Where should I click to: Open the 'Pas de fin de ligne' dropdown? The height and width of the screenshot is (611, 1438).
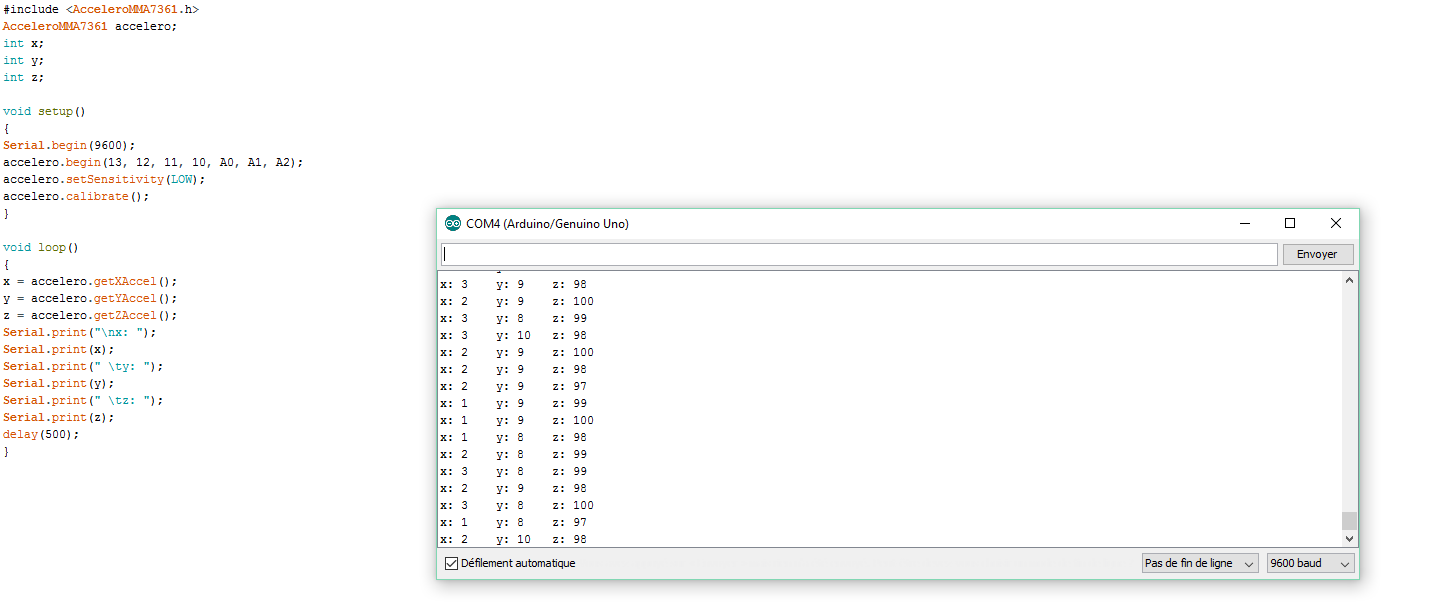pyautogui.click(x=1199, y=563)
